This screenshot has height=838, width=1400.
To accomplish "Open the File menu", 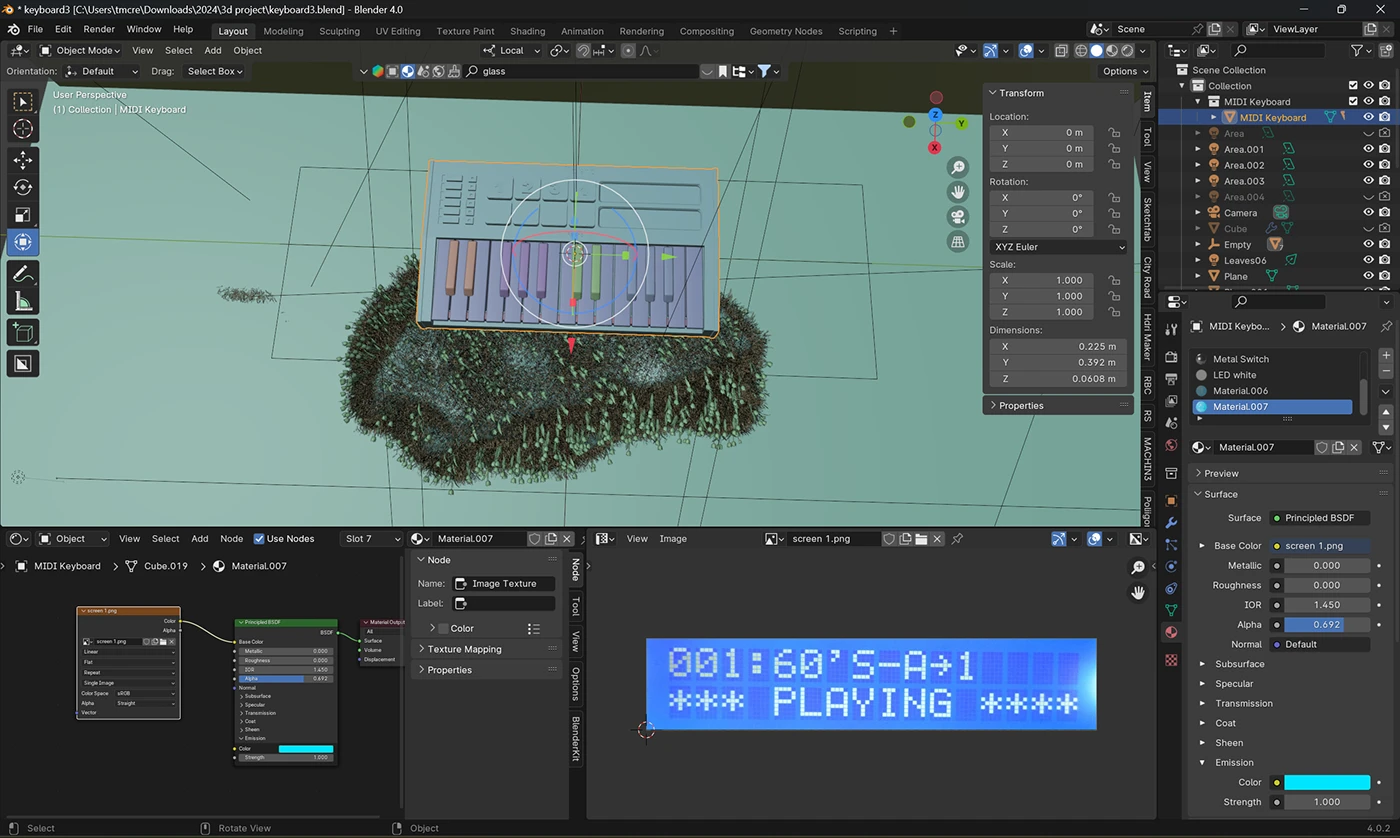I will point(35,30).
